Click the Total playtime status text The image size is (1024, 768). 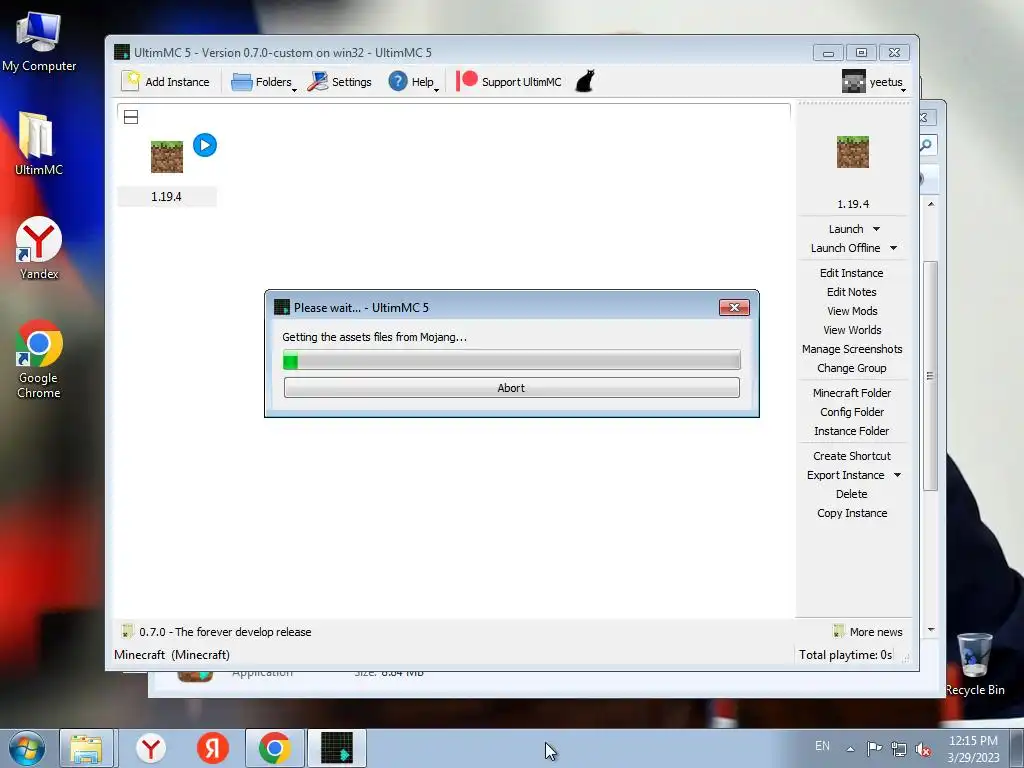click(x=845, y=654)
